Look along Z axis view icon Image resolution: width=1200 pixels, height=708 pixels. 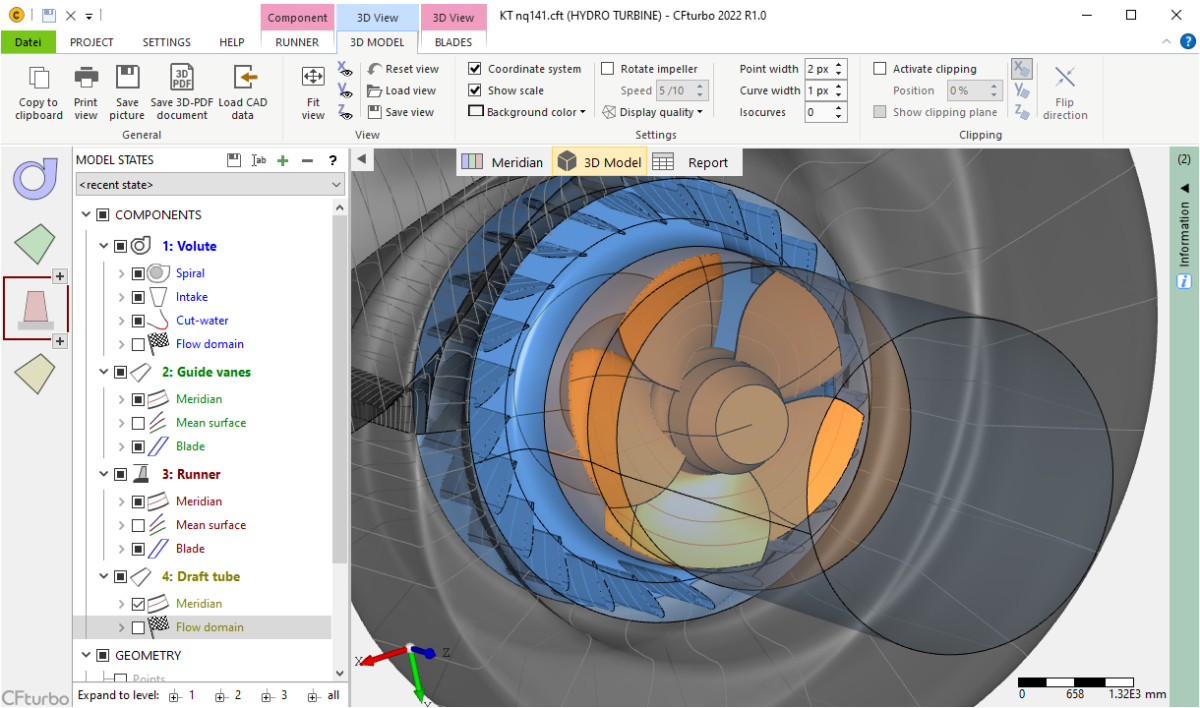pyautogui.click(x=345, y=112)
